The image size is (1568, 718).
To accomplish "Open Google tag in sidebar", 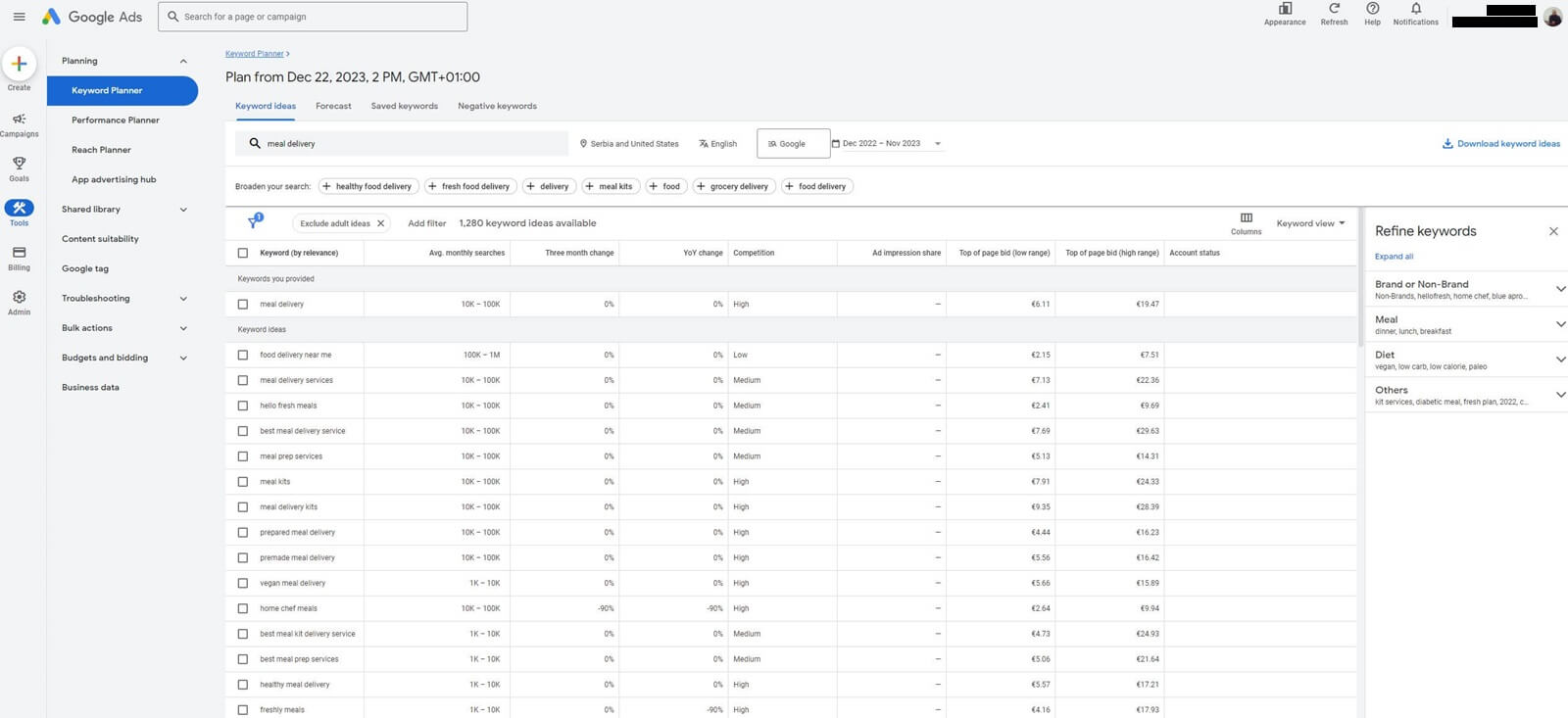I will coord(85,268).
